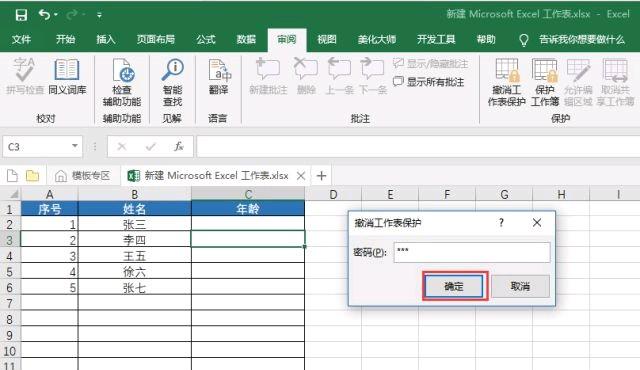Expand the Name Box dropdown arrow

click(75, 146)
